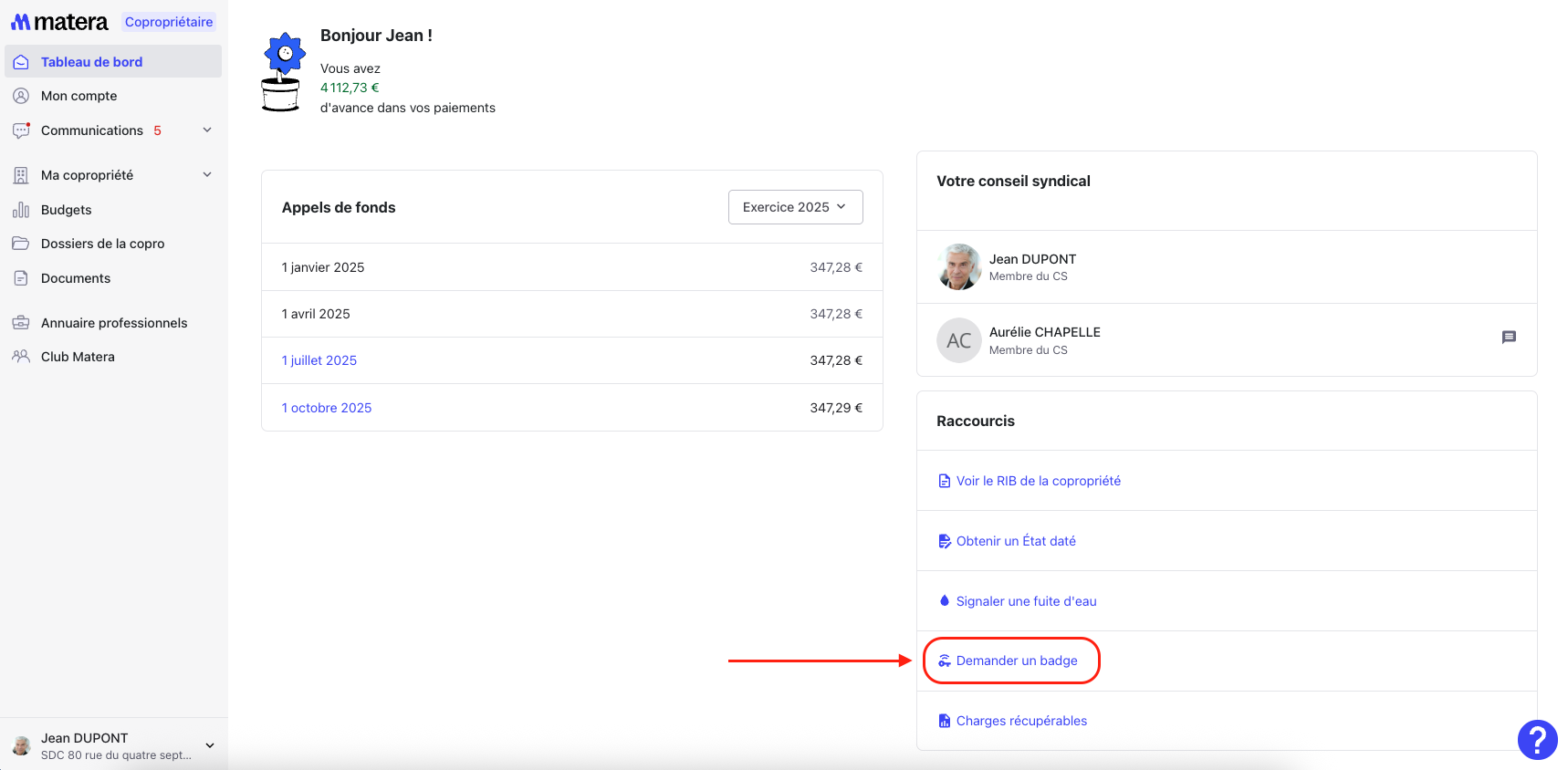Click the Annuaire professionnels briefcase icon
The height and width of the screenshot is (770, 1568).
pos(21,323)
